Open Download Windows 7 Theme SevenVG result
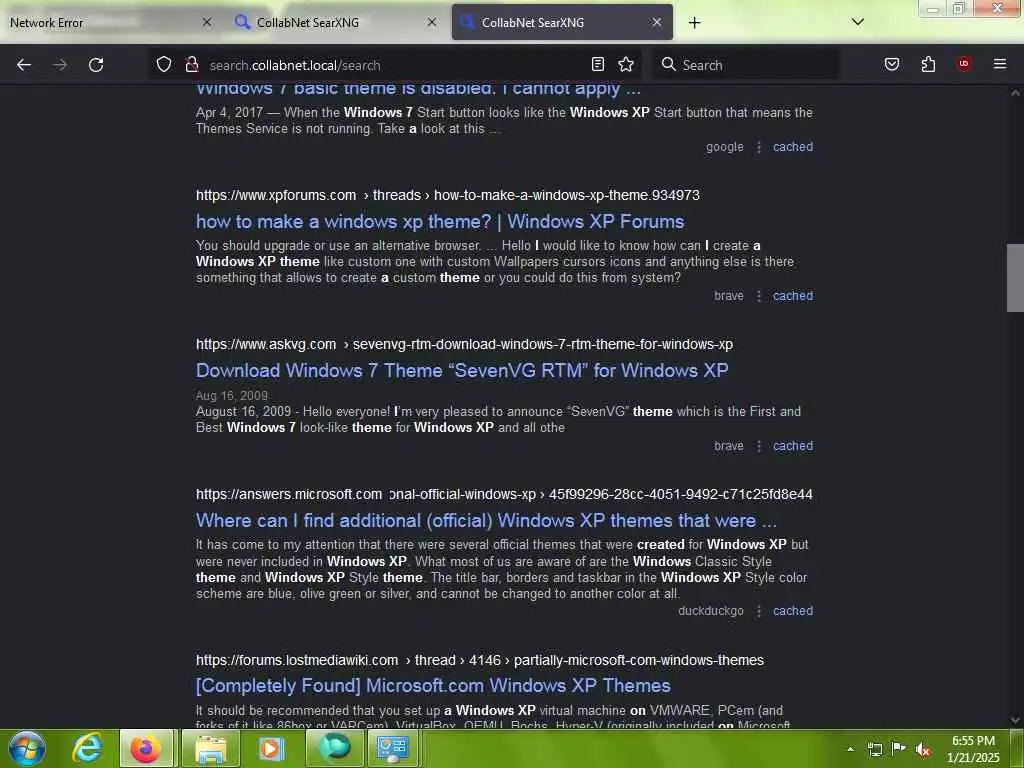The image size is (1024, 768). point(462,371)
